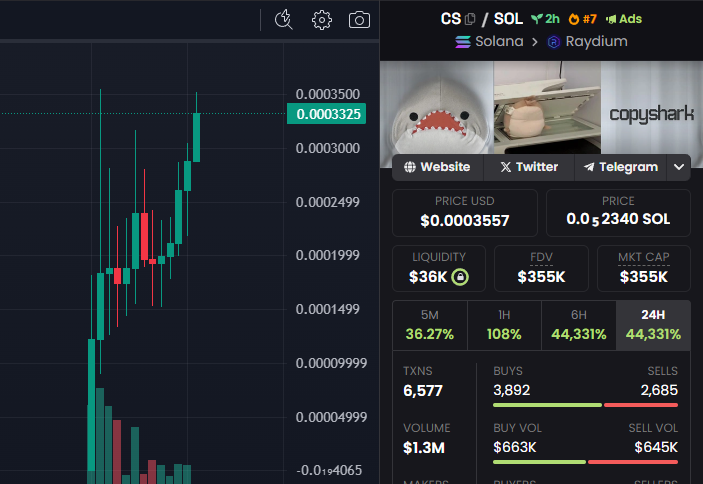Click the green buys progress bar

point(547,405)
